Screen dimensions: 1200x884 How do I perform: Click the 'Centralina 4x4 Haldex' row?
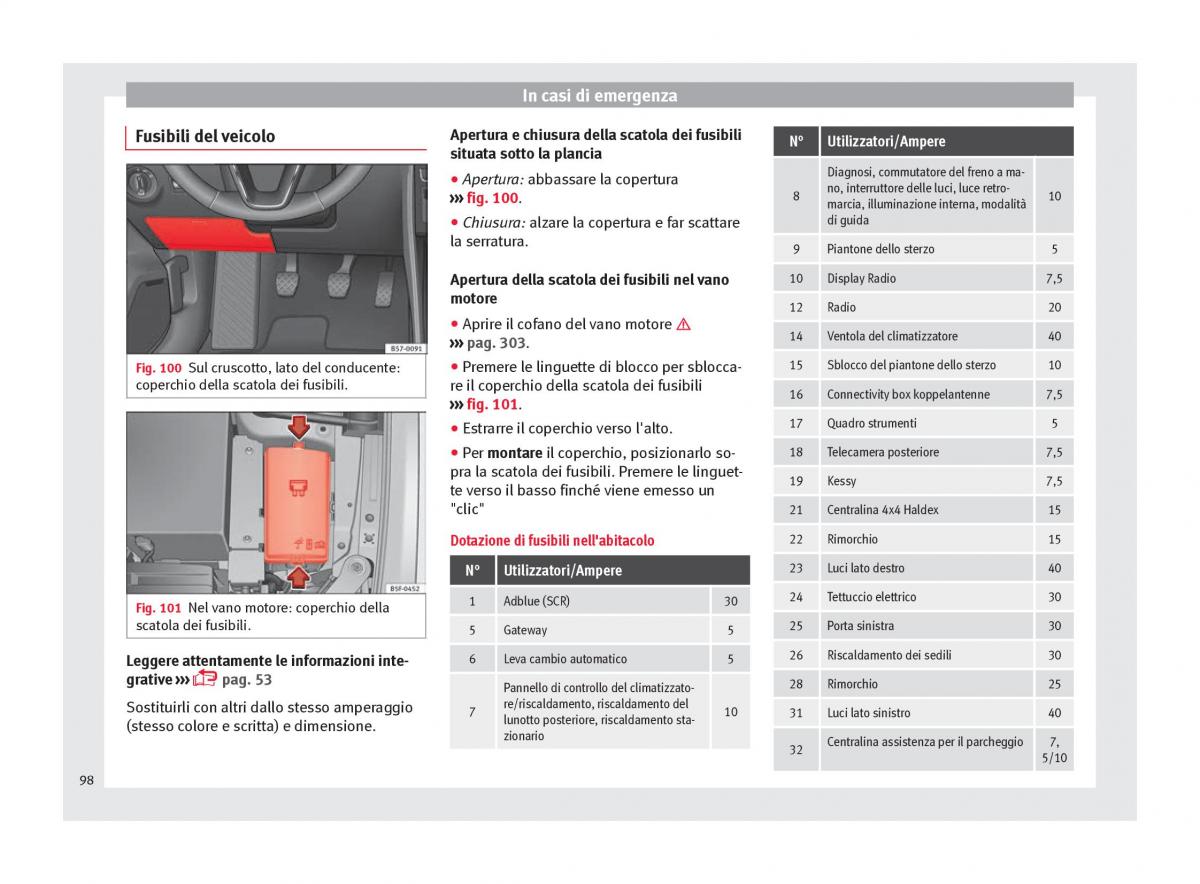[923, 510]
